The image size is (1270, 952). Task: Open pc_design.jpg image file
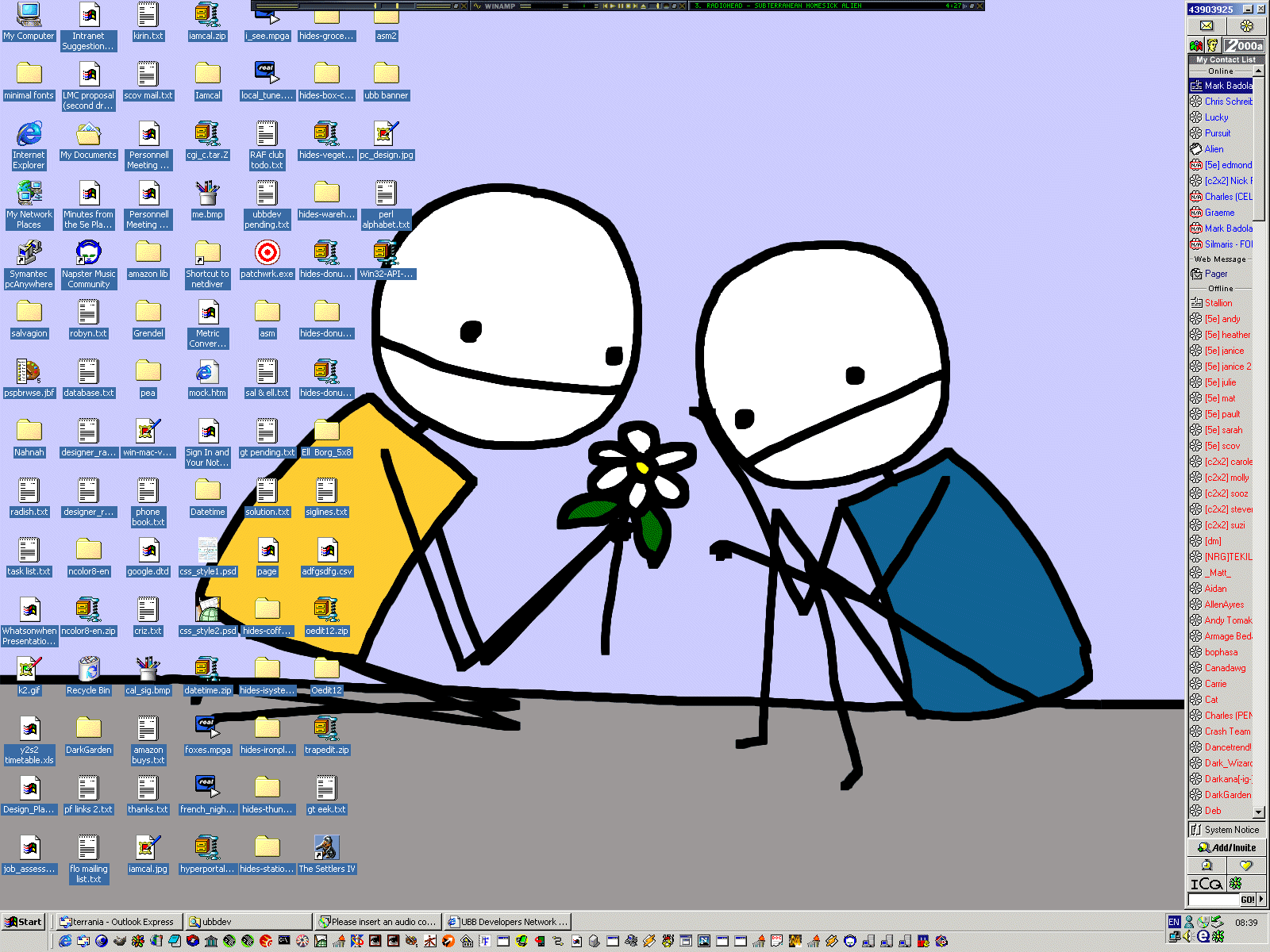386,140
